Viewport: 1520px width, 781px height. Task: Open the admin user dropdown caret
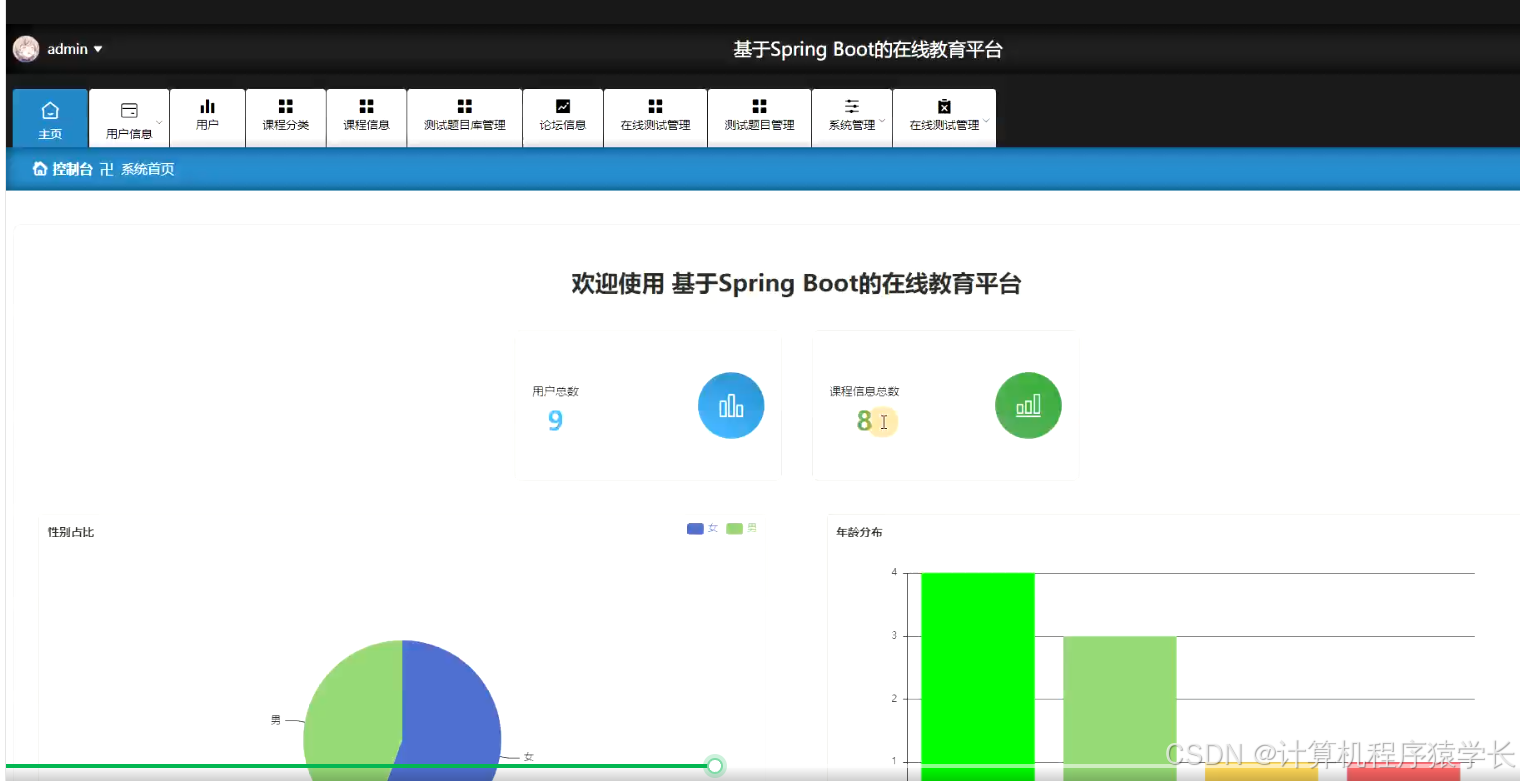pyautogui.click(x=98, y=49)
